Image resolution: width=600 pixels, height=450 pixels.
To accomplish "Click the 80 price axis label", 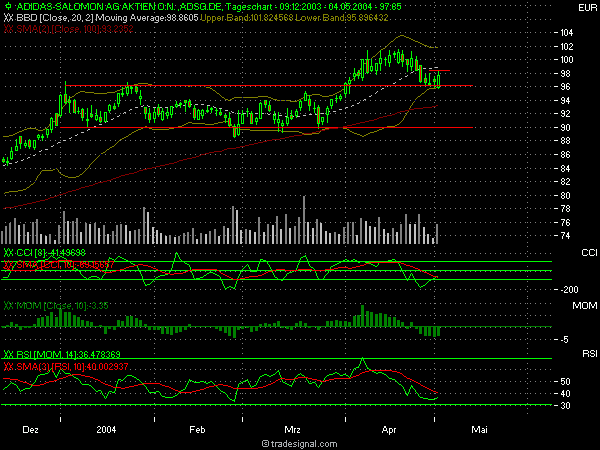I will click(565, 196).
